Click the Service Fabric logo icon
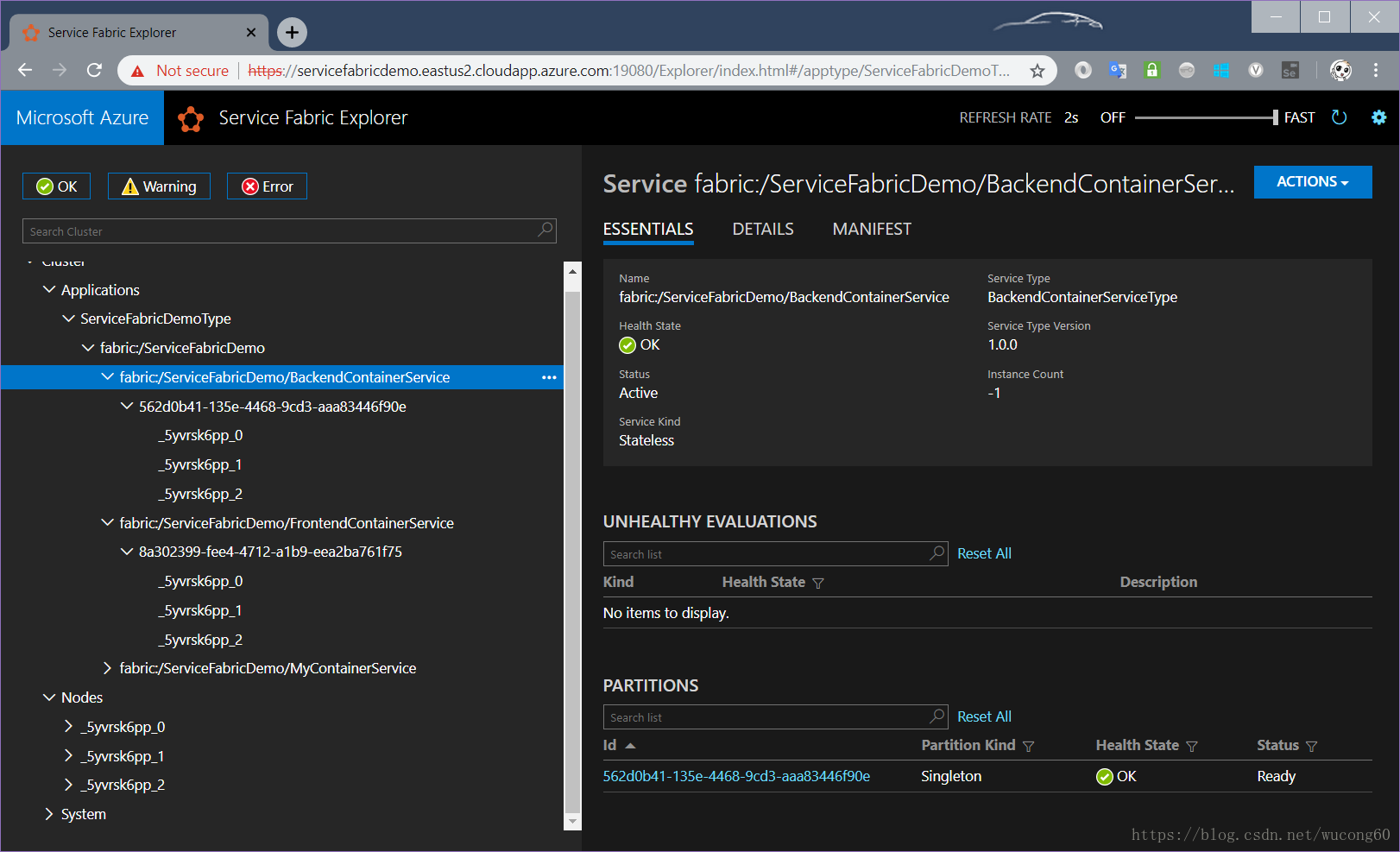 (191, 118)
